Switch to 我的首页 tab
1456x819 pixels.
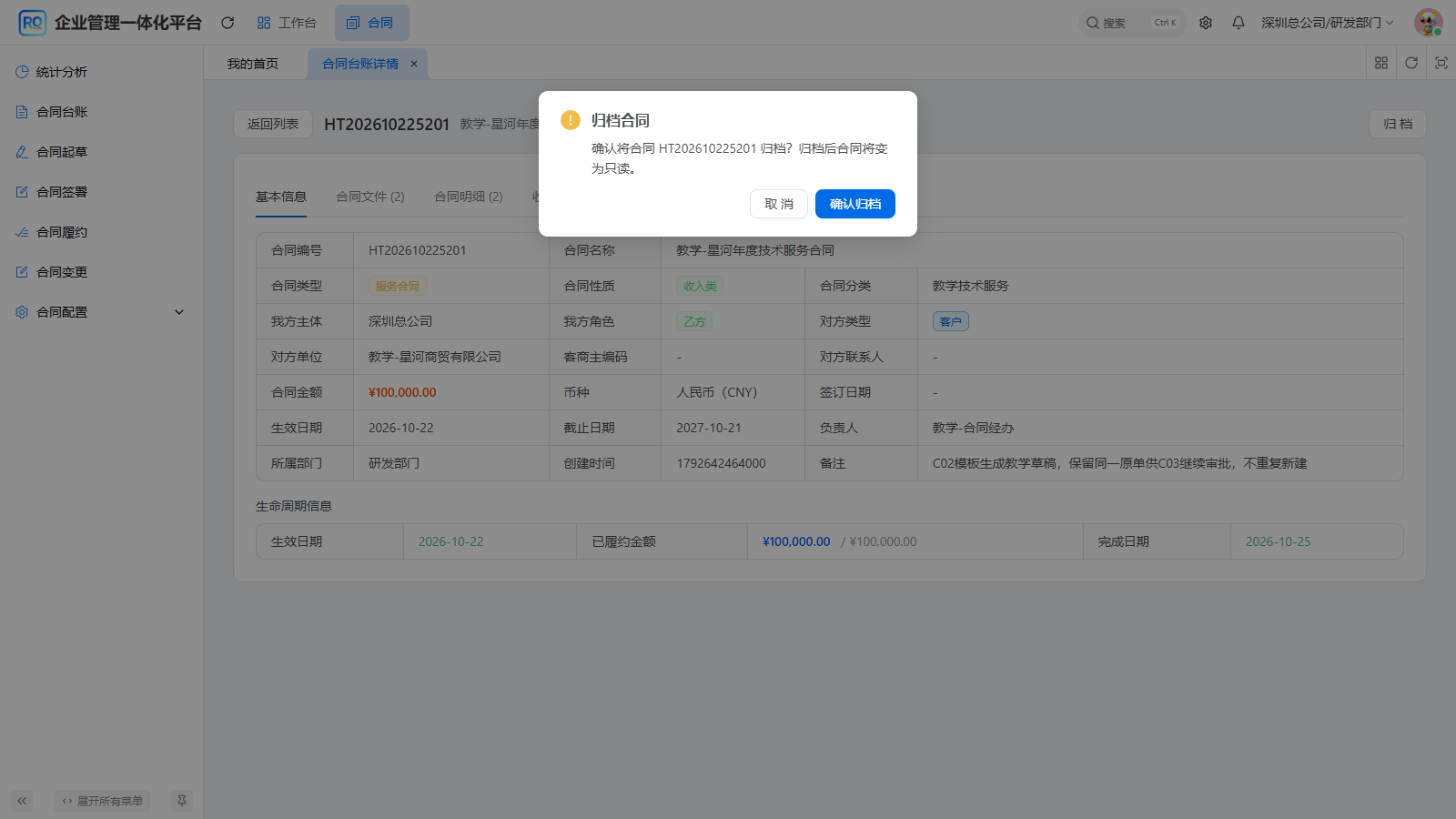(253, 64)
